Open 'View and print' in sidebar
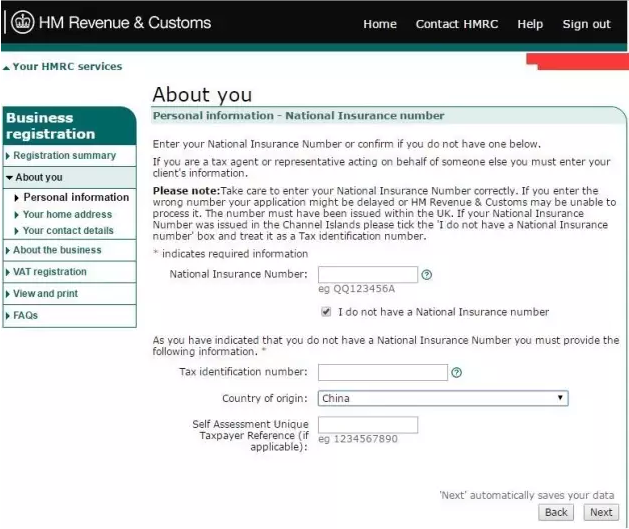This screenshot has height=529, width=629. (x=46, y=294)
